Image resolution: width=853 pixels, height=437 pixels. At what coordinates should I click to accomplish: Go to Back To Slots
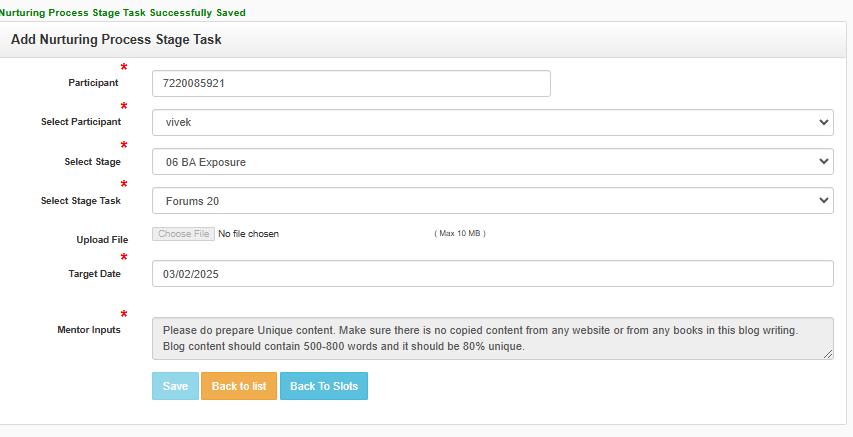click(x=324, y=386)
